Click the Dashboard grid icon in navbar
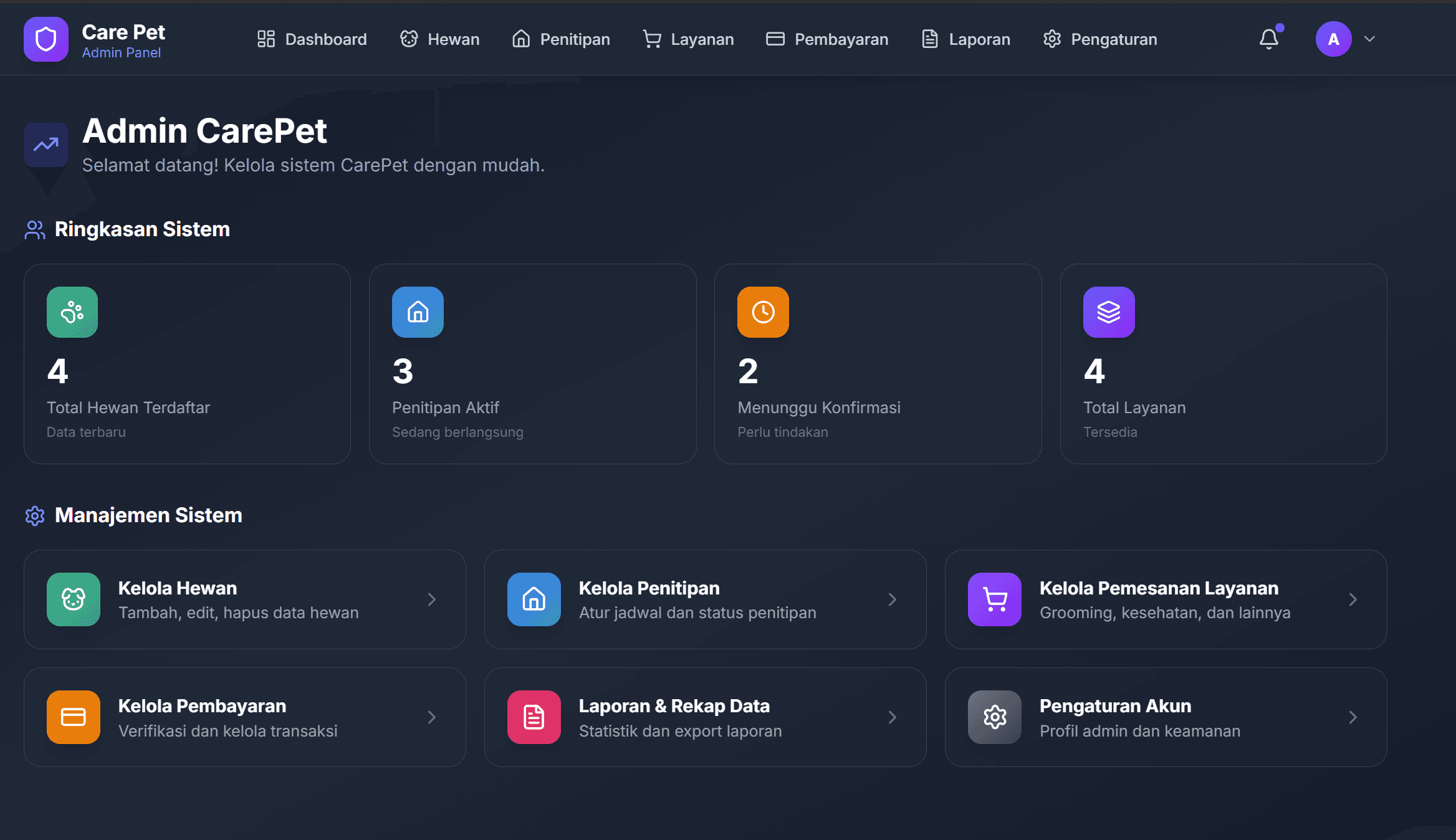The height and width of the screenshot is (840, 1456). [x=266, y=39]
